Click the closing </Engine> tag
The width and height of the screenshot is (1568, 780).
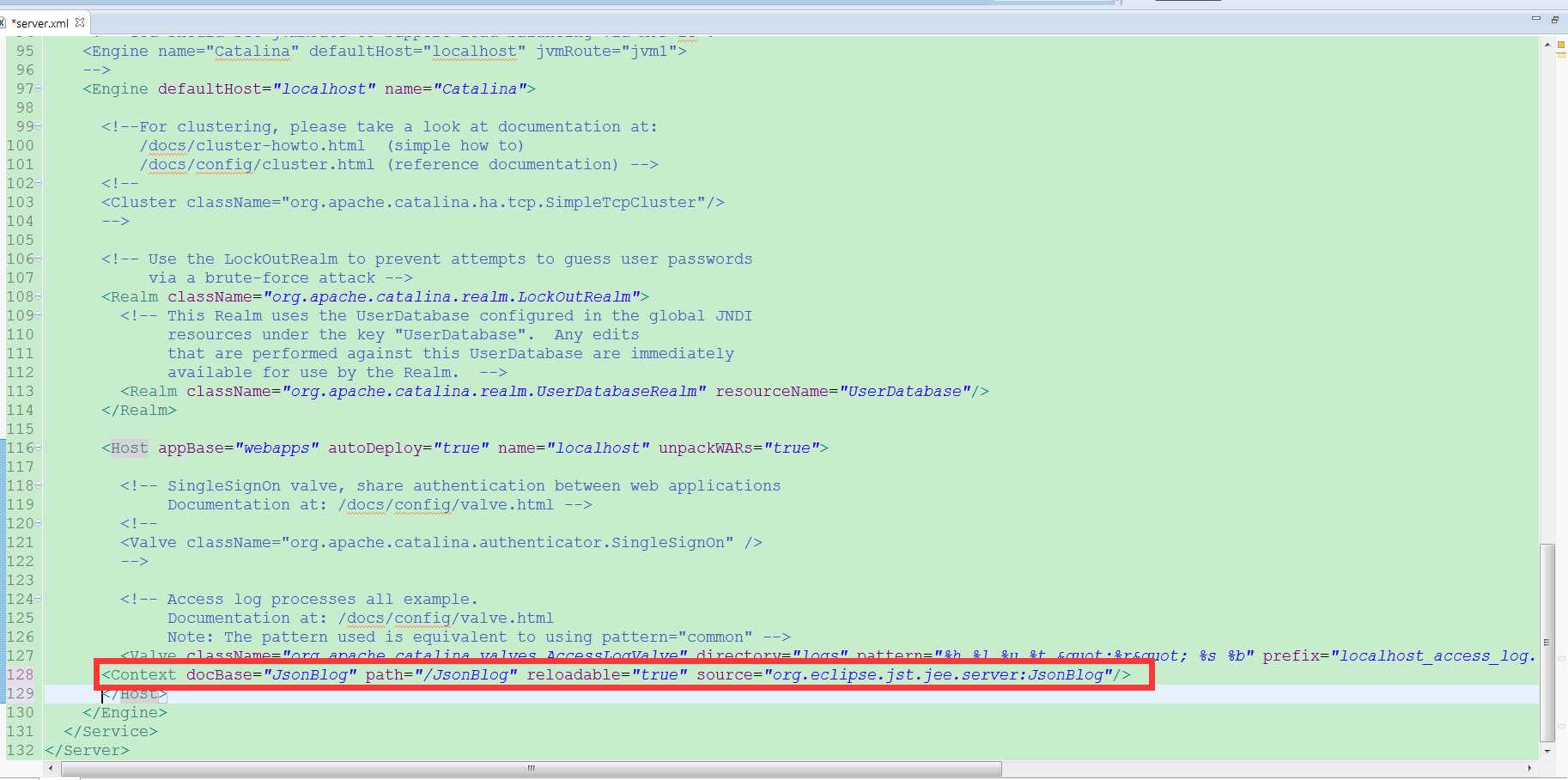[125, 713]
